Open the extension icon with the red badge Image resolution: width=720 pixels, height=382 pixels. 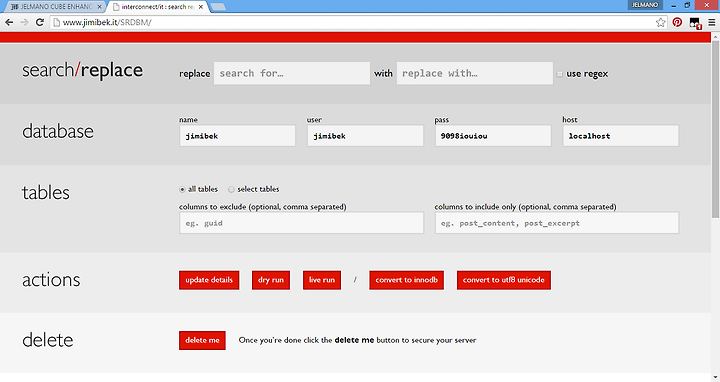coord(695,23)
